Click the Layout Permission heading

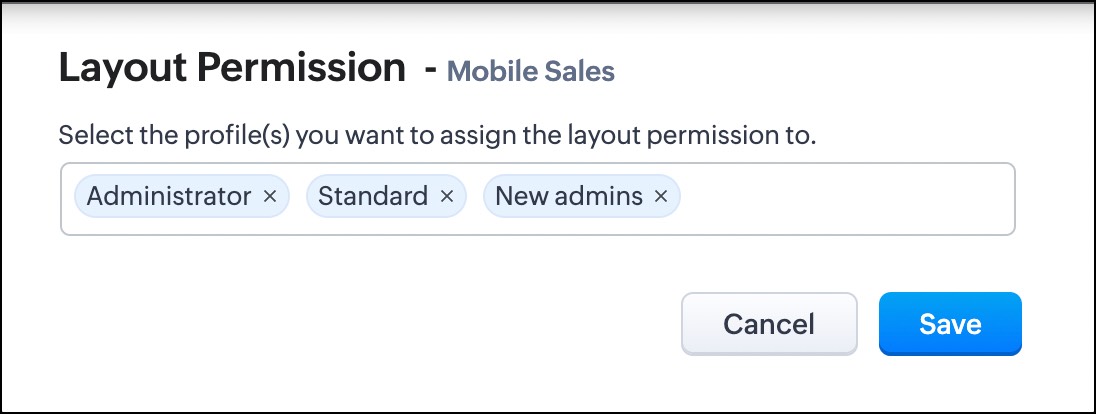click(232, 68)
